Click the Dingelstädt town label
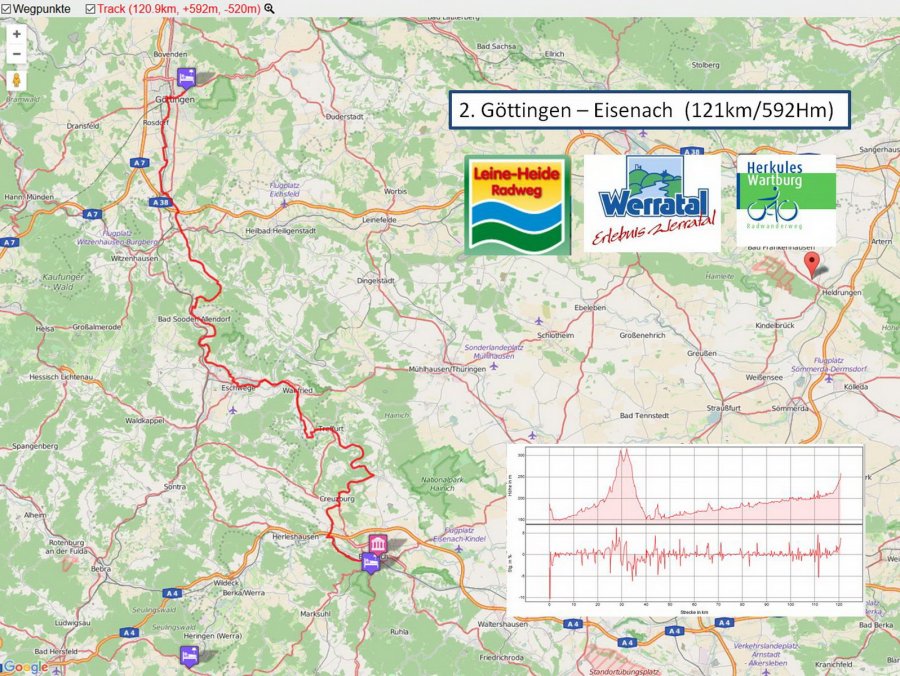 tap(376, 281)
